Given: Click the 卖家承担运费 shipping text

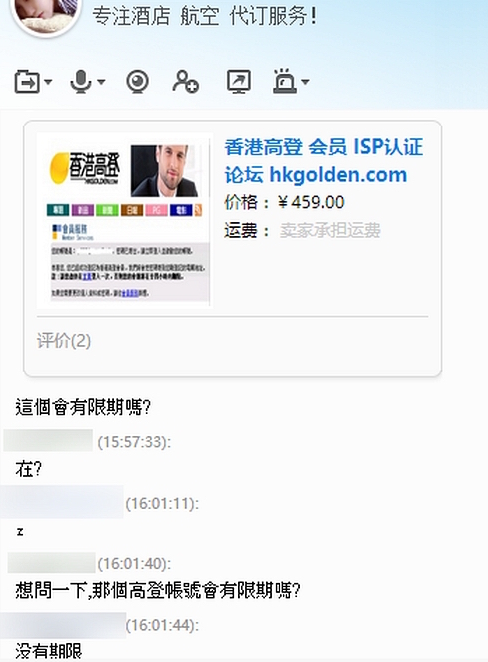Looking at the screenshot, I should 330,231.
